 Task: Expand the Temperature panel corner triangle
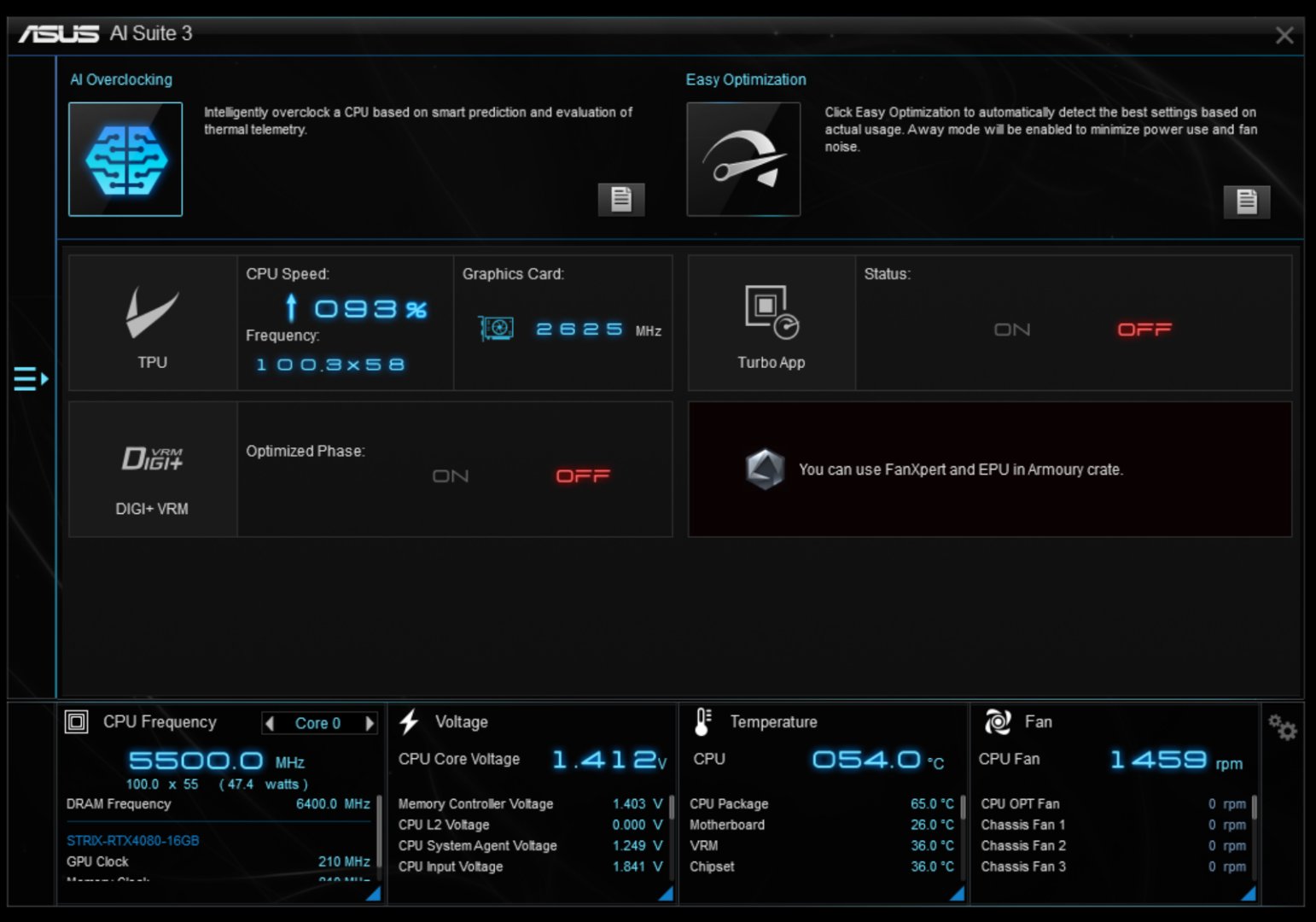tap(957, 894)
